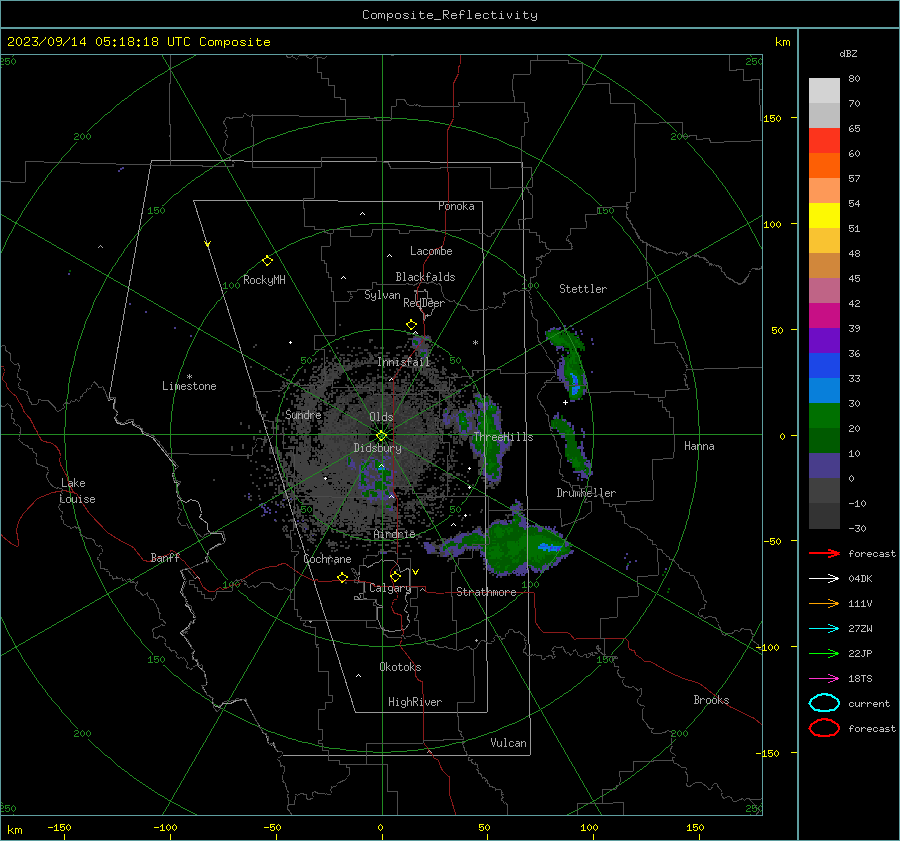Click the cyan 27ZW arrow icon
Viewport: 900px width, 841px height.
click(824, 629)
